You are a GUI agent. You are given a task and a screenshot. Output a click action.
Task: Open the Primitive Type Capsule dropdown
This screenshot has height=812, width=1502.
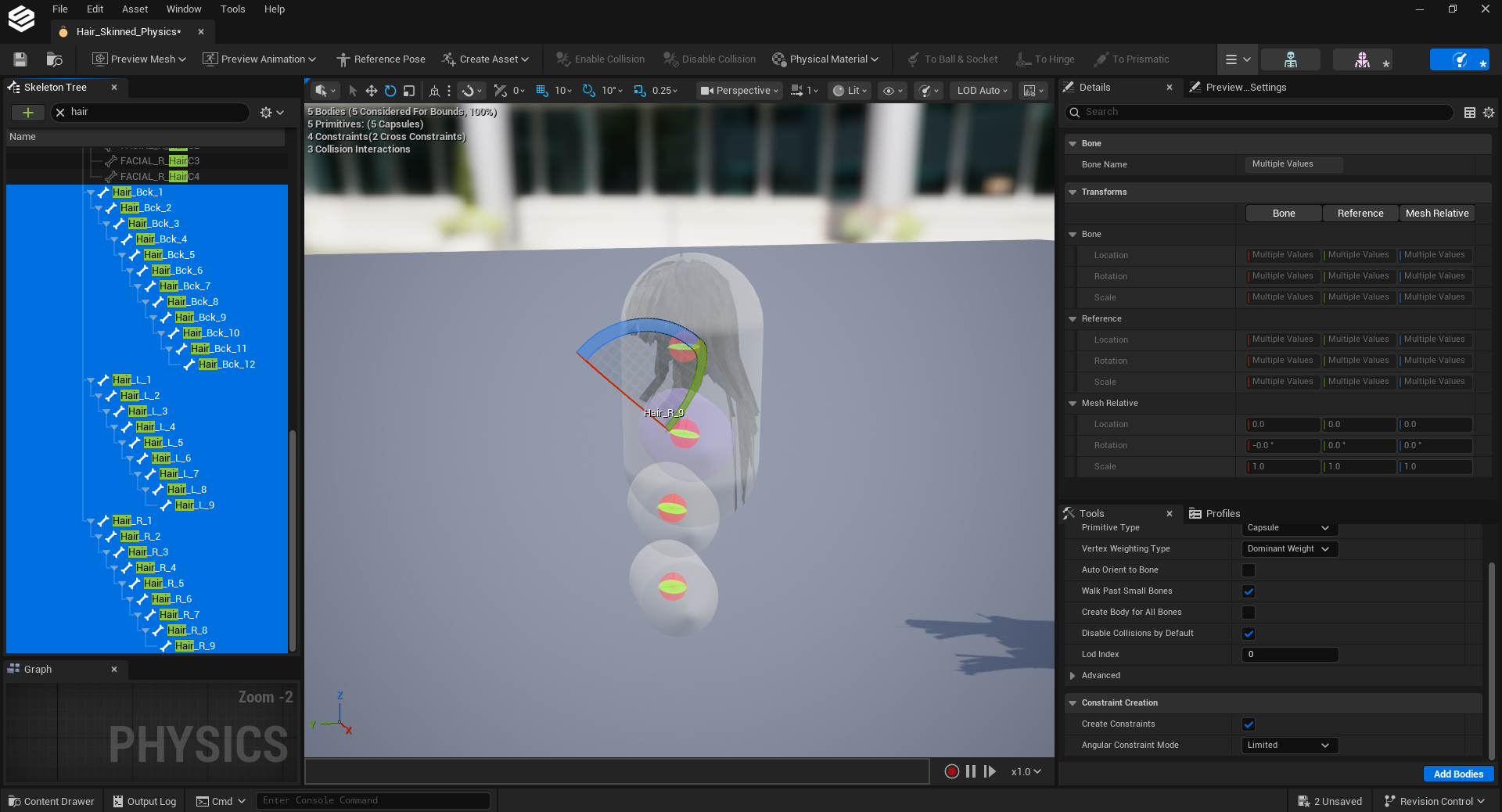click(x=1289, y=528)
